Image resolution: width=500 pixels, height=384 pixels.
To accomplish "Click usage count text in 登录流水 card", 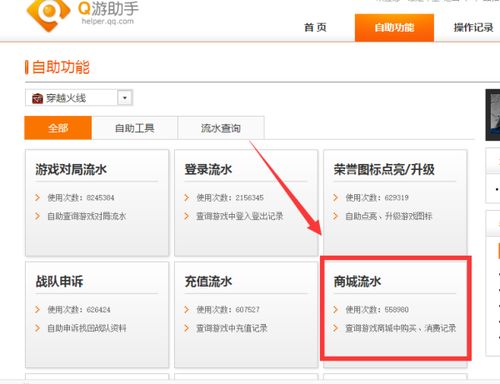I will click(x=230, y=198).
